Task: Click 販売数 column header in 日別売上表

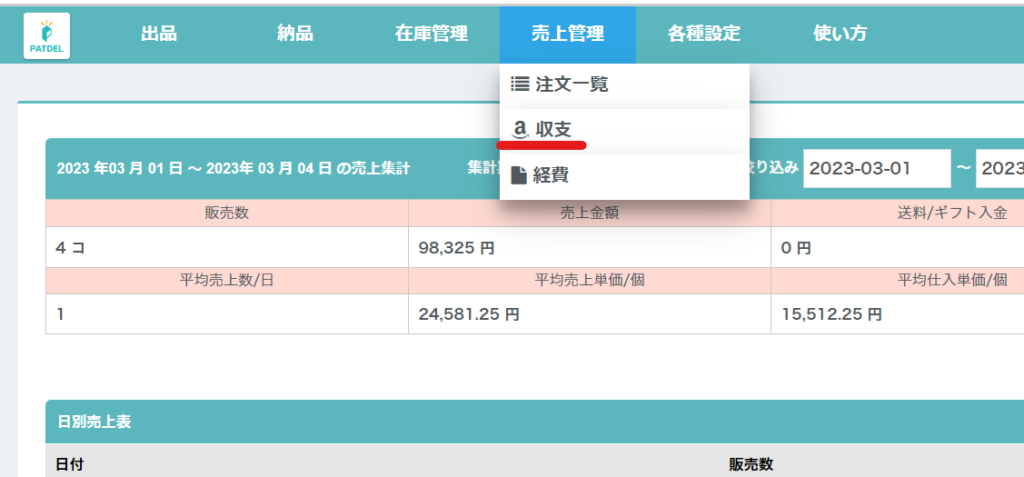Action: (751, 464)
